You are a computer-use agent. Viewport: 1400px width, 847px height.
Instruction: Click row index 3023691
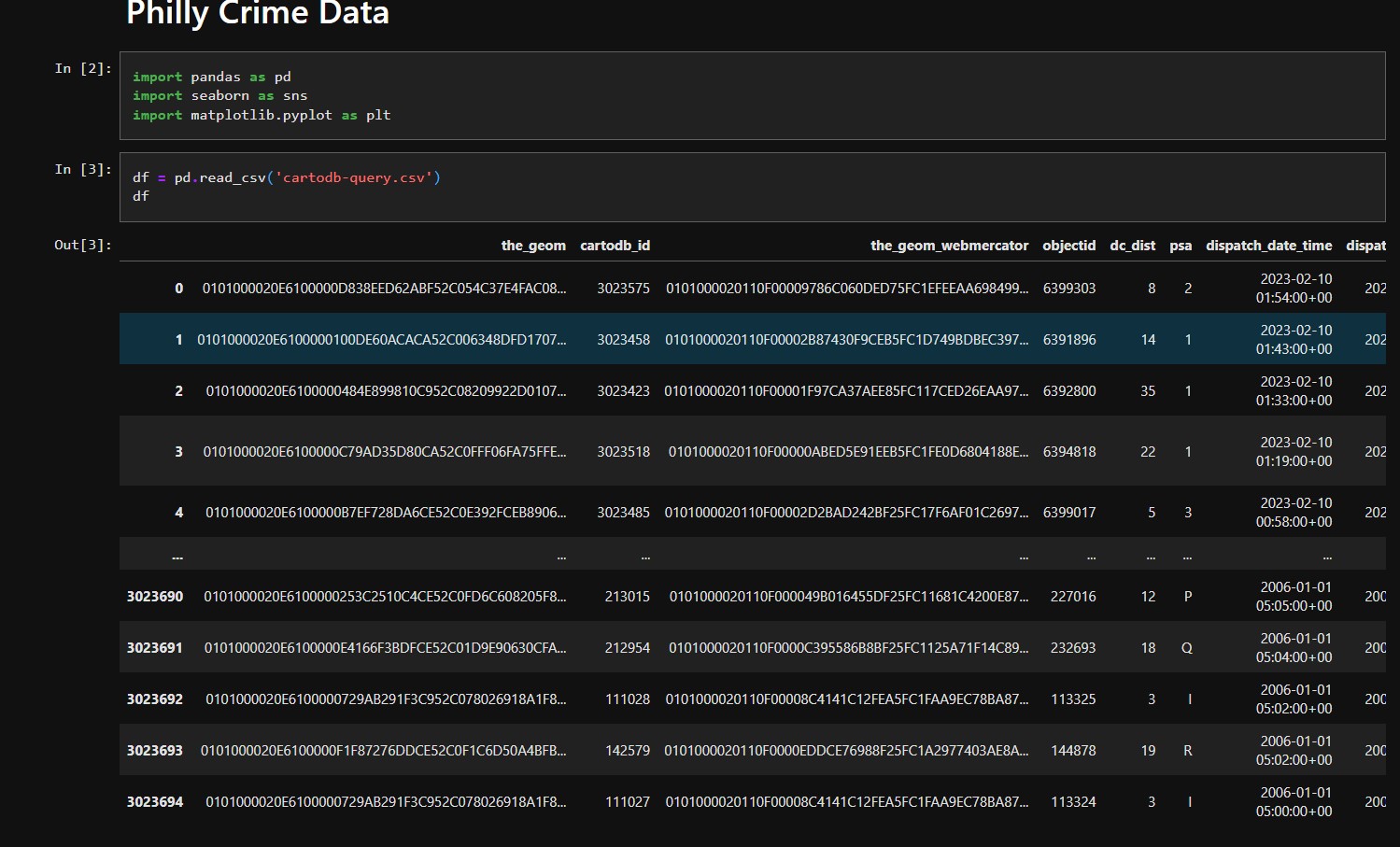tap(155, 648)
